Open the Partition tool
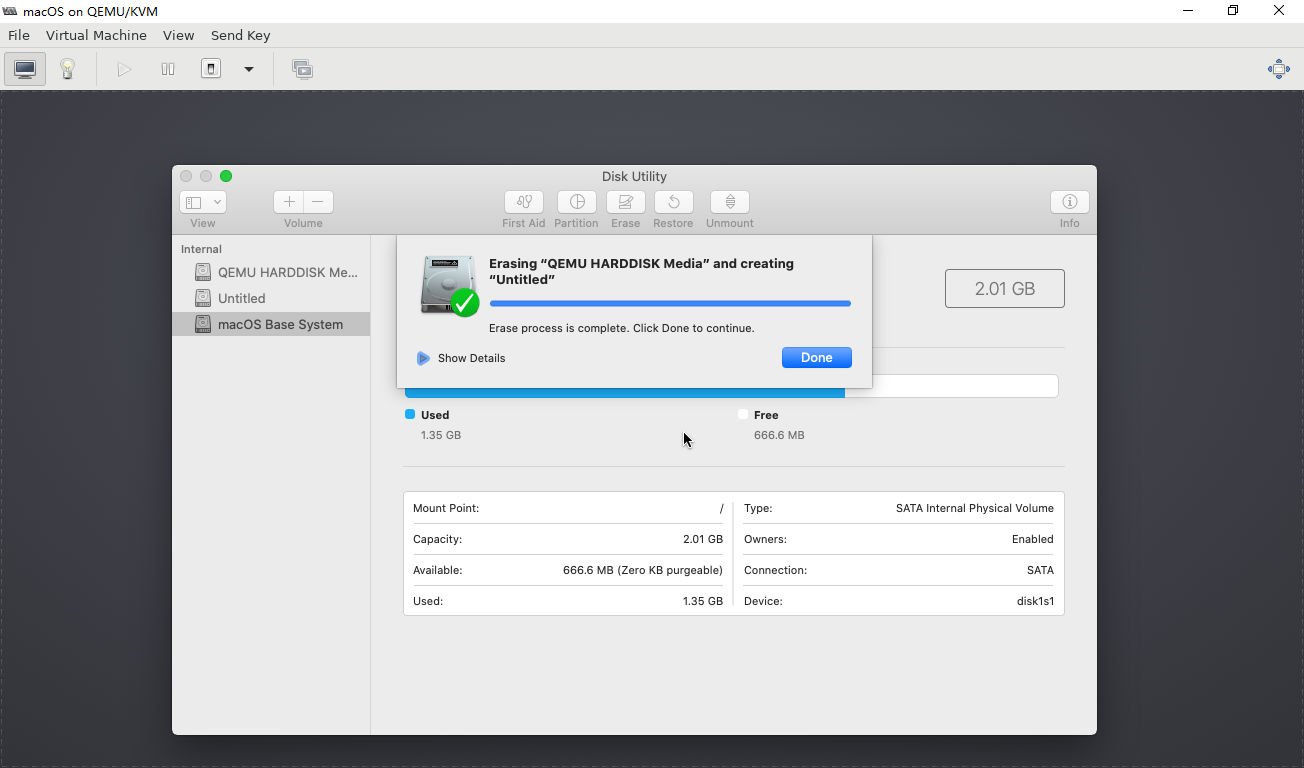This screenshot has height=768, width=1304. click(576, 202)
